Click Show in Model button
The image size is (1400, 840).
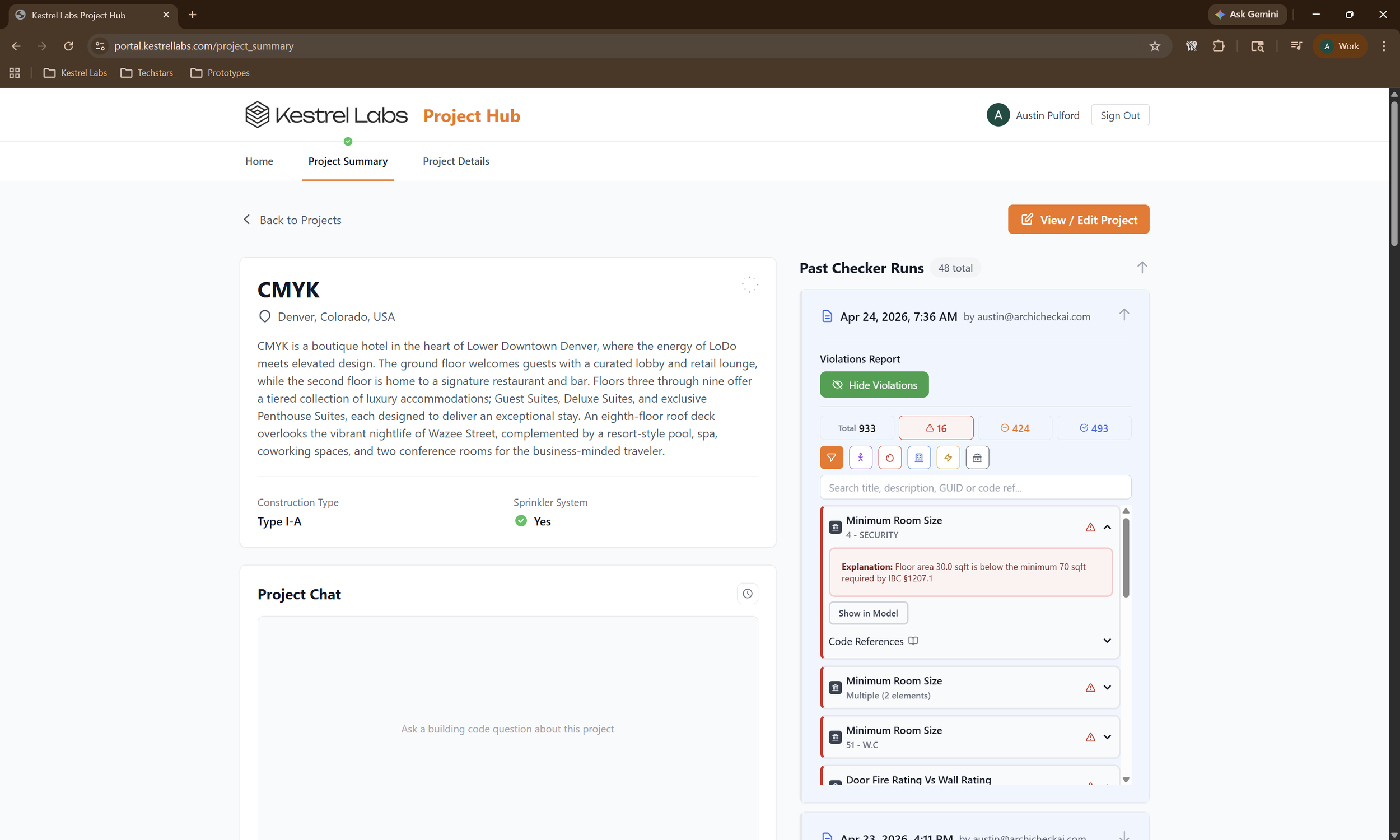click(868, 613)
